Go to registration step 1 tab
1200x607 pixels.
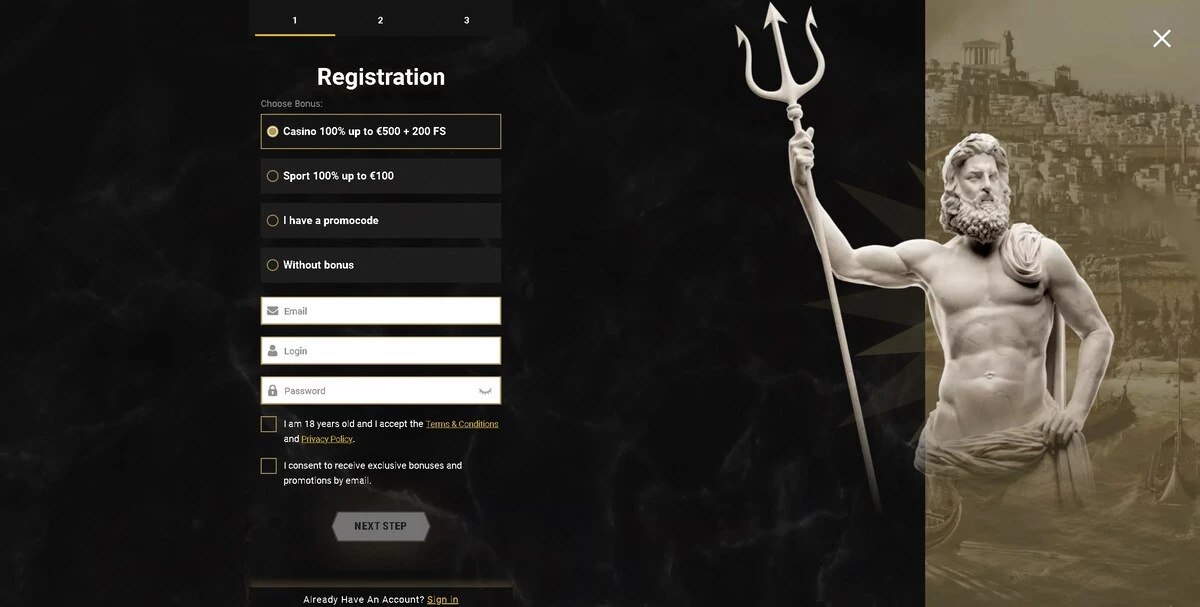coord(295,19)
